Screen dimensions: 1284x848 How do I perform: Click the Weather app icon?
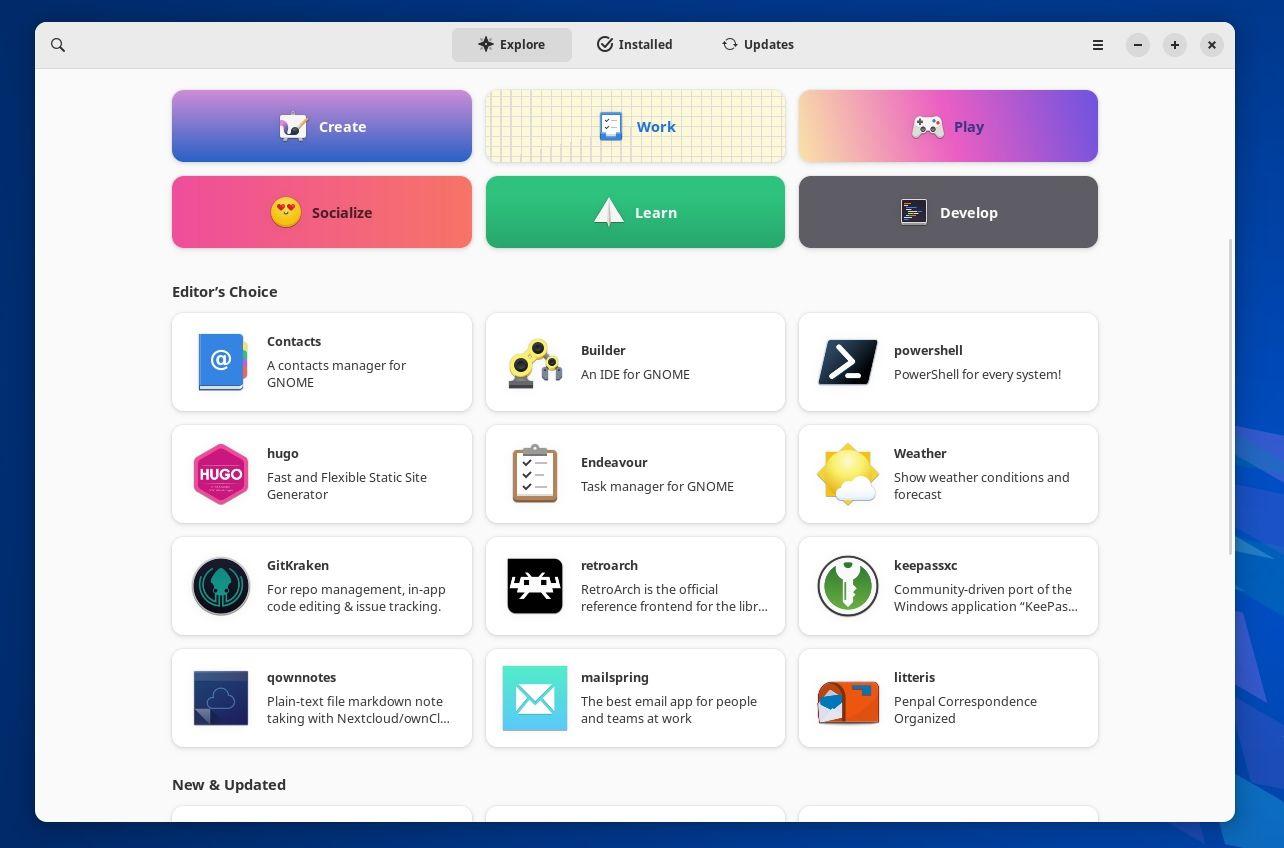point(847,474)
